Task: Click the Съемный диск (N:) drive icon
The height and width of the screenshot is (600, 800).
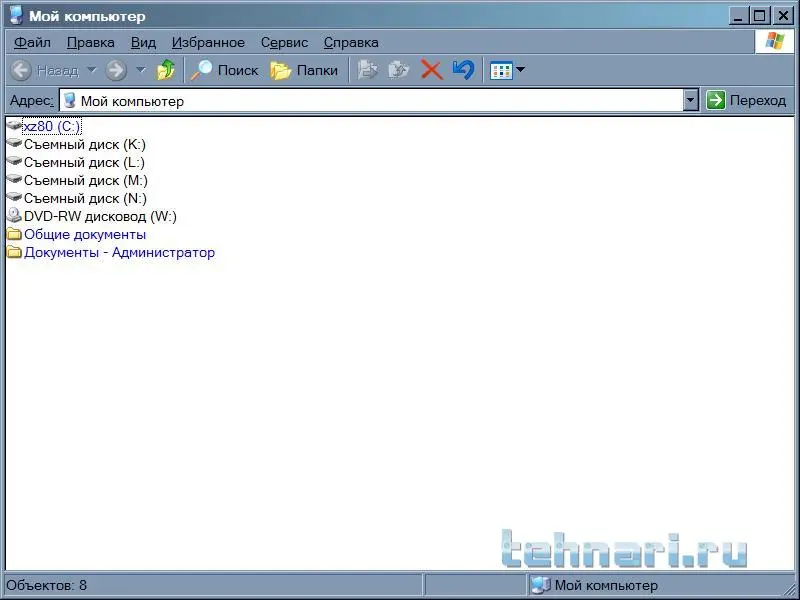Action: click(x=14, y=197)
